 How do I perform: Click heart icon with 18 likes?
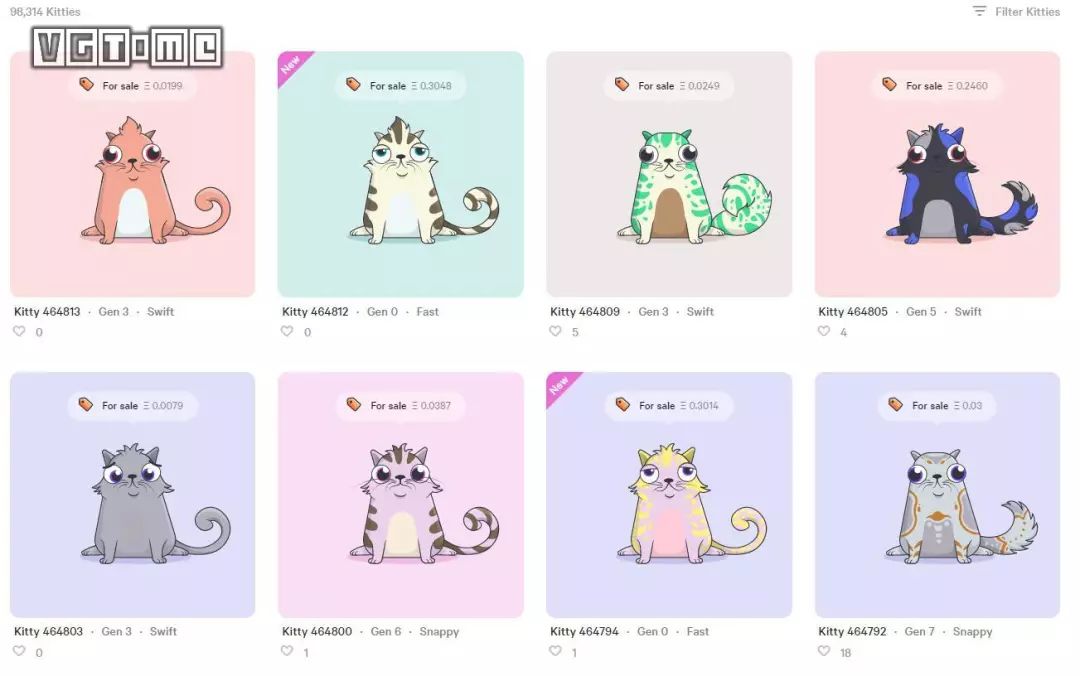point(824,651)
